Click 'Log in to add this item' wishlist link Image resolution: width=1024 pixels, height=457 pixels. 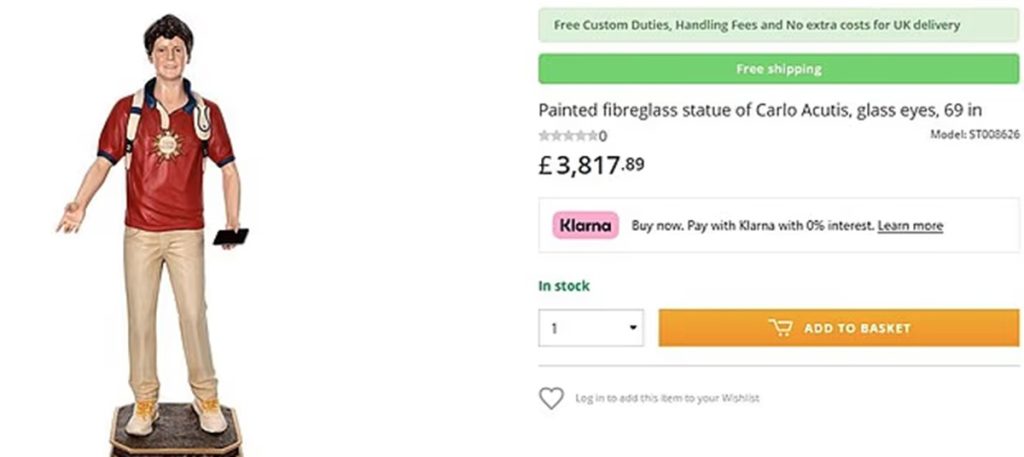(x=667, y=398)
